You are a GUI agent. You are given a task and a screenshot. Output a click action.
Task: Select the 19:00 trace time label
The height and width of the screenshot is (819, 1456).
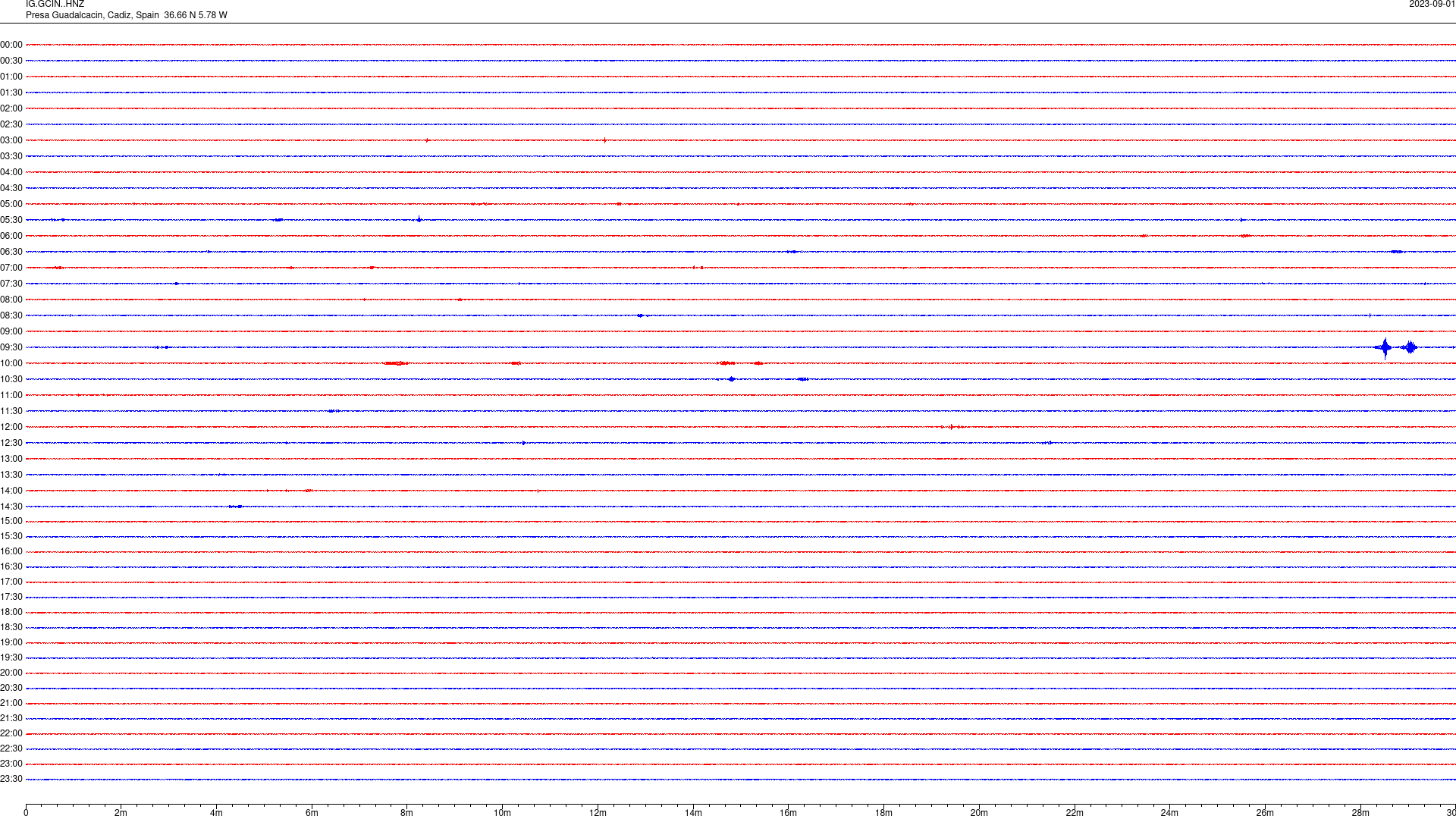(11, 642)
